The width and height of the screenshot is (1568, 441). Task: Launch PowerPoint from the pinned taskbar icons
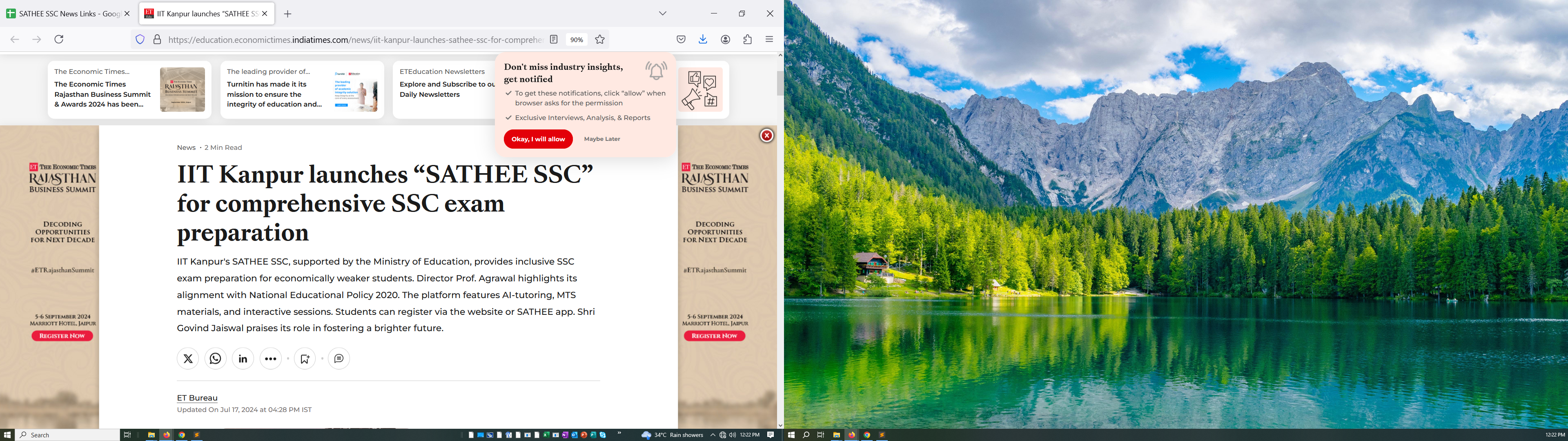584,435
